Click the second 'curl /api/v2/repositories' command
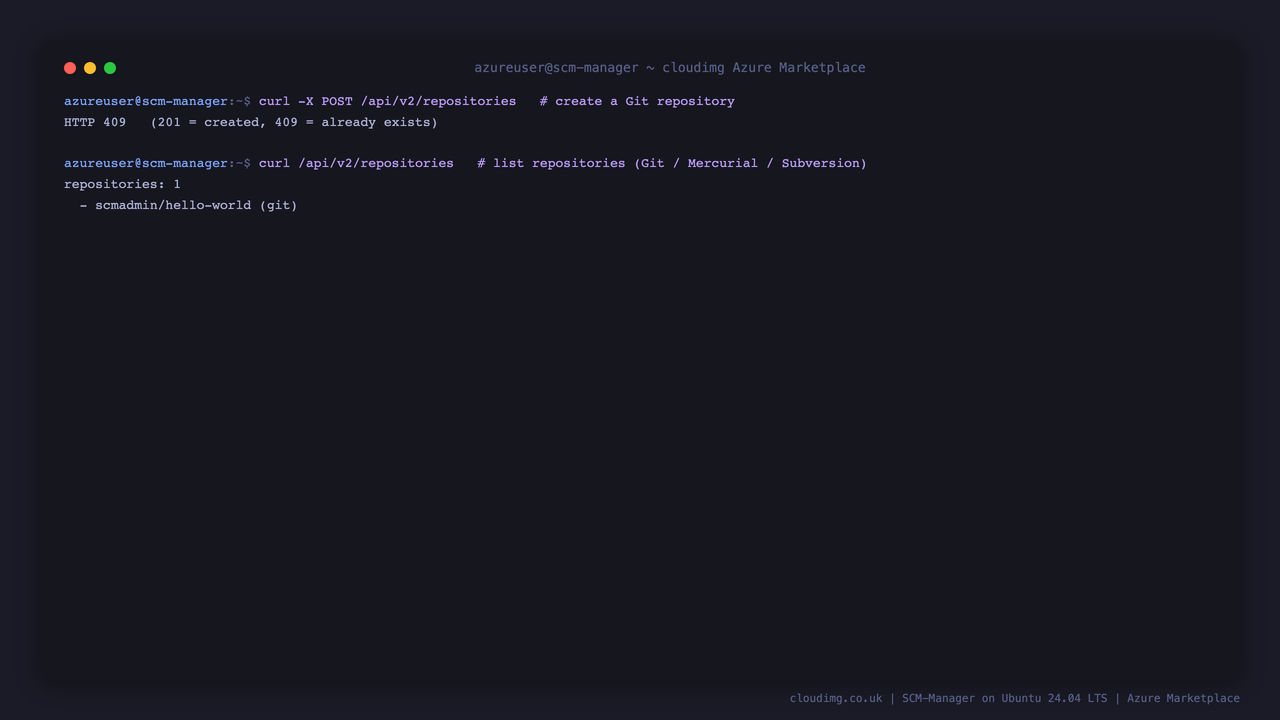This screenshot has height=720, width=1280. [356, 163]
